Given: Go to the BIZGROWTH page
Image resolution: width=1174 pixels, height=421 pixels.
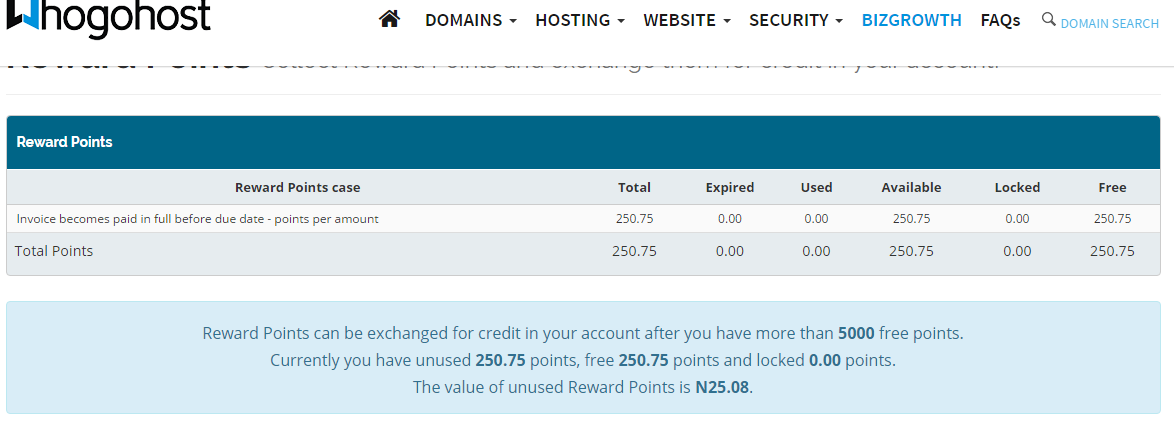Looking at the screenshot, I should 912,20.
